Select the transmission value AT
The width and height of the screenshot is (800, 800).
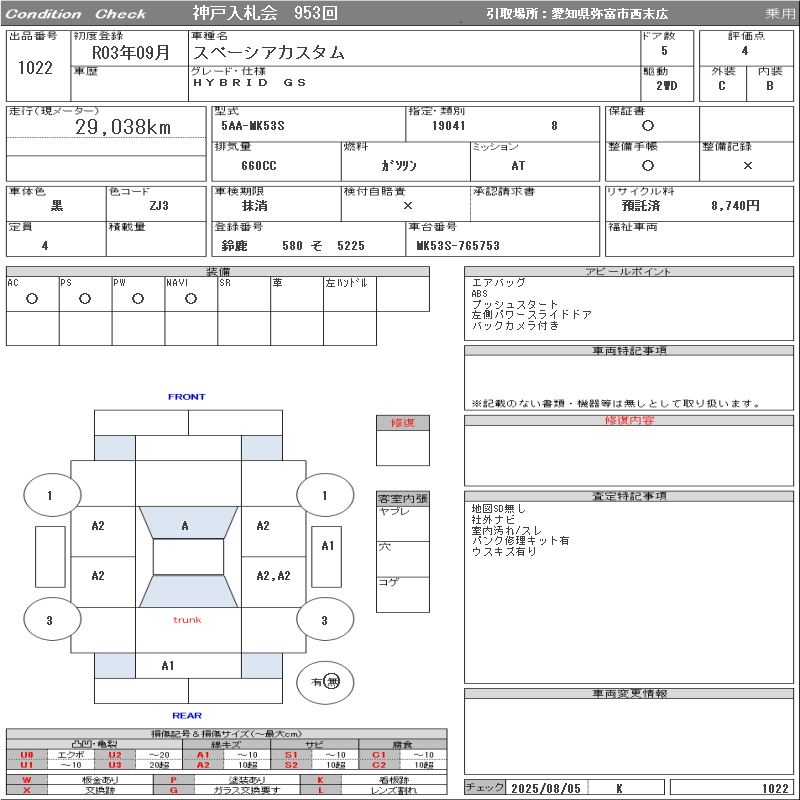click(x=518, y=165)
